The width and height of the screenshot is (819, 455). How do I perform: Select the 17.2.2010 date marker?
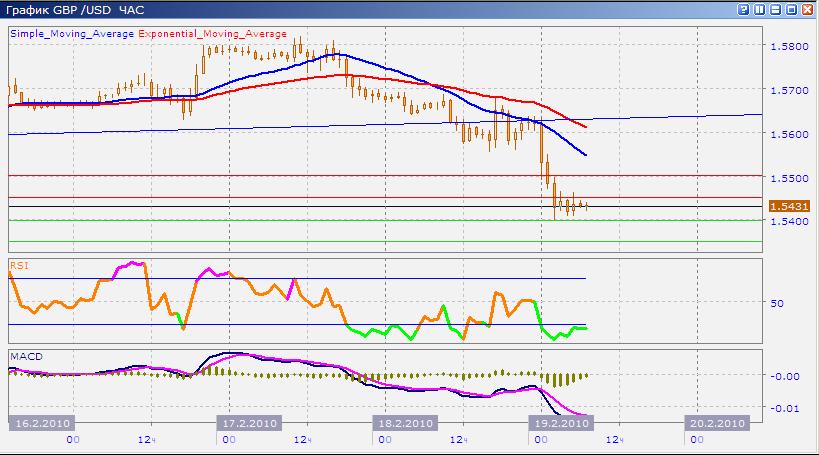[246, 423]
